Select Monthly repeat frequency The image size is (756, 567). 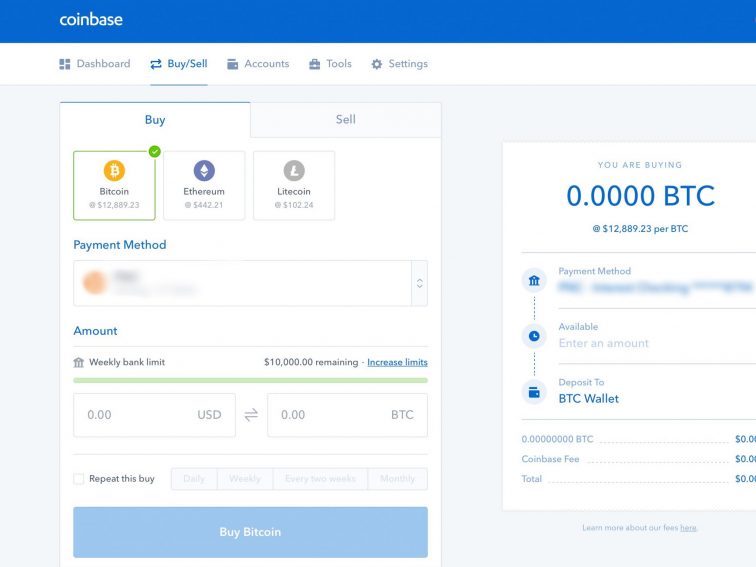pyautogui.click(x=397, y=479)
